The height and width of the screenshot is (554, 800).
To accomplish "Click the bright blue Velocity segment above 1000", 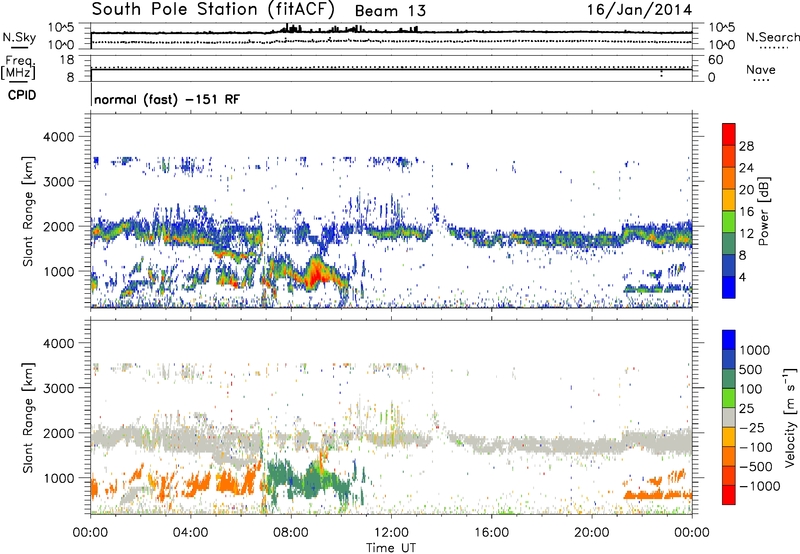I will 729,340.
